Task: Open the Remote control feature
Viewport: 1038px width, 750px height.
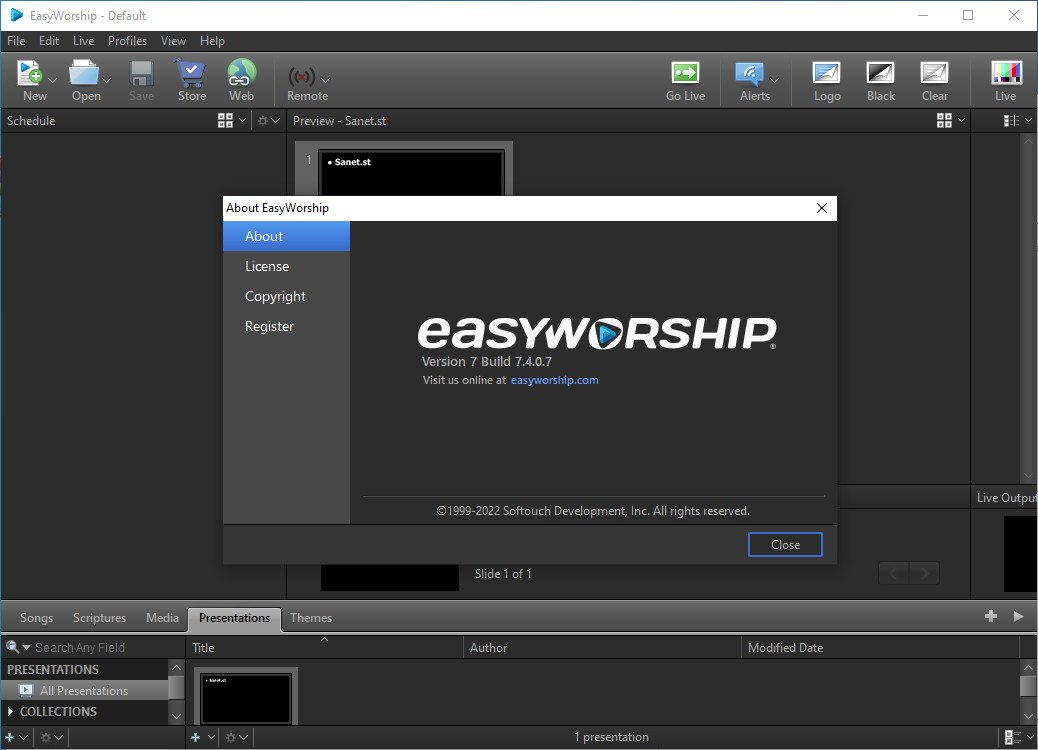Action: 300,80
